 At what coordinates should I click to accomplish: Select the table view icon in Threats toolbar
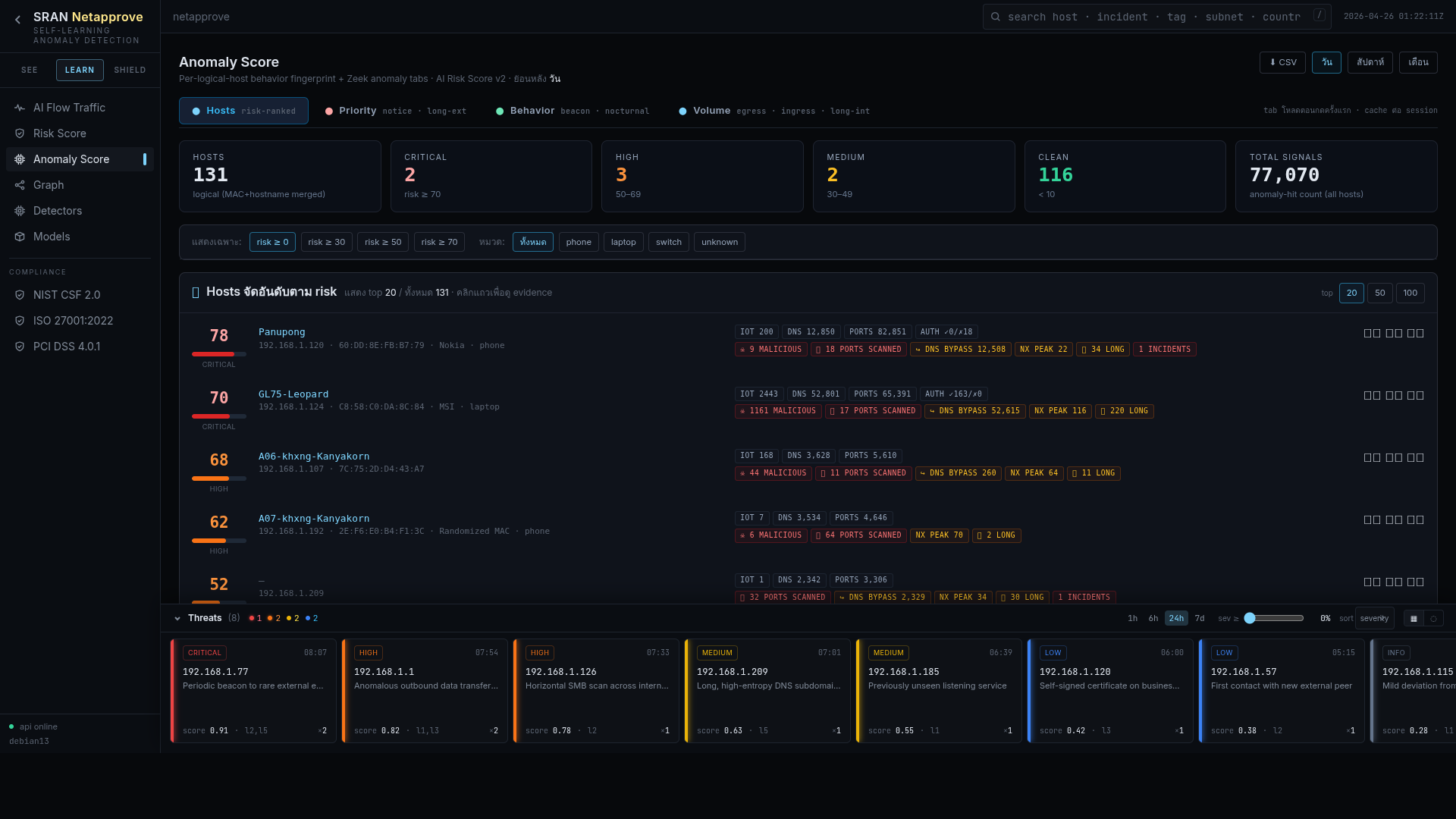click(x=1414, y=618)
